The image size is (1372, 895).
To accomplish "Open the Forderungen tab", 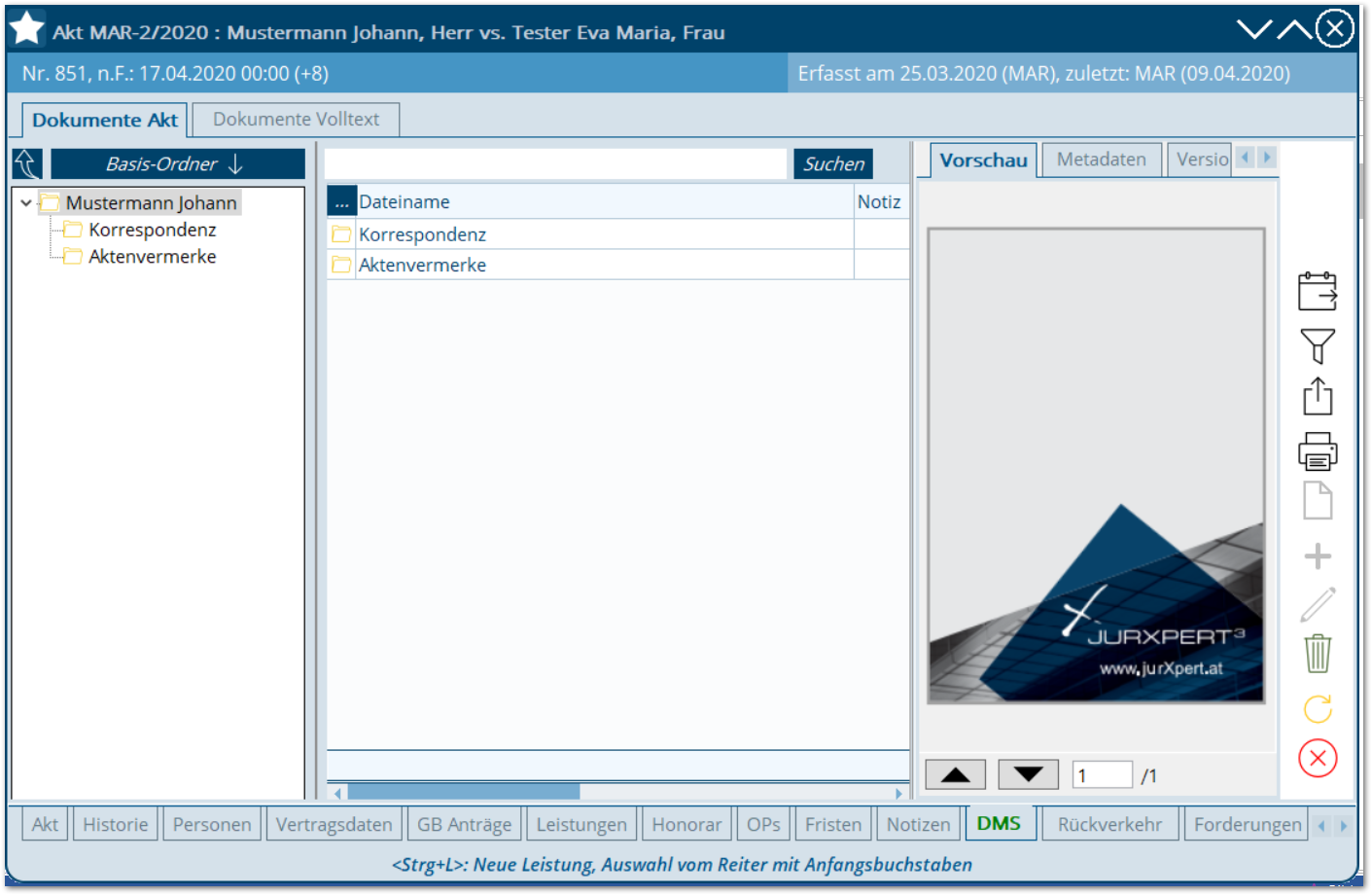I will (x=1247, y=824).
